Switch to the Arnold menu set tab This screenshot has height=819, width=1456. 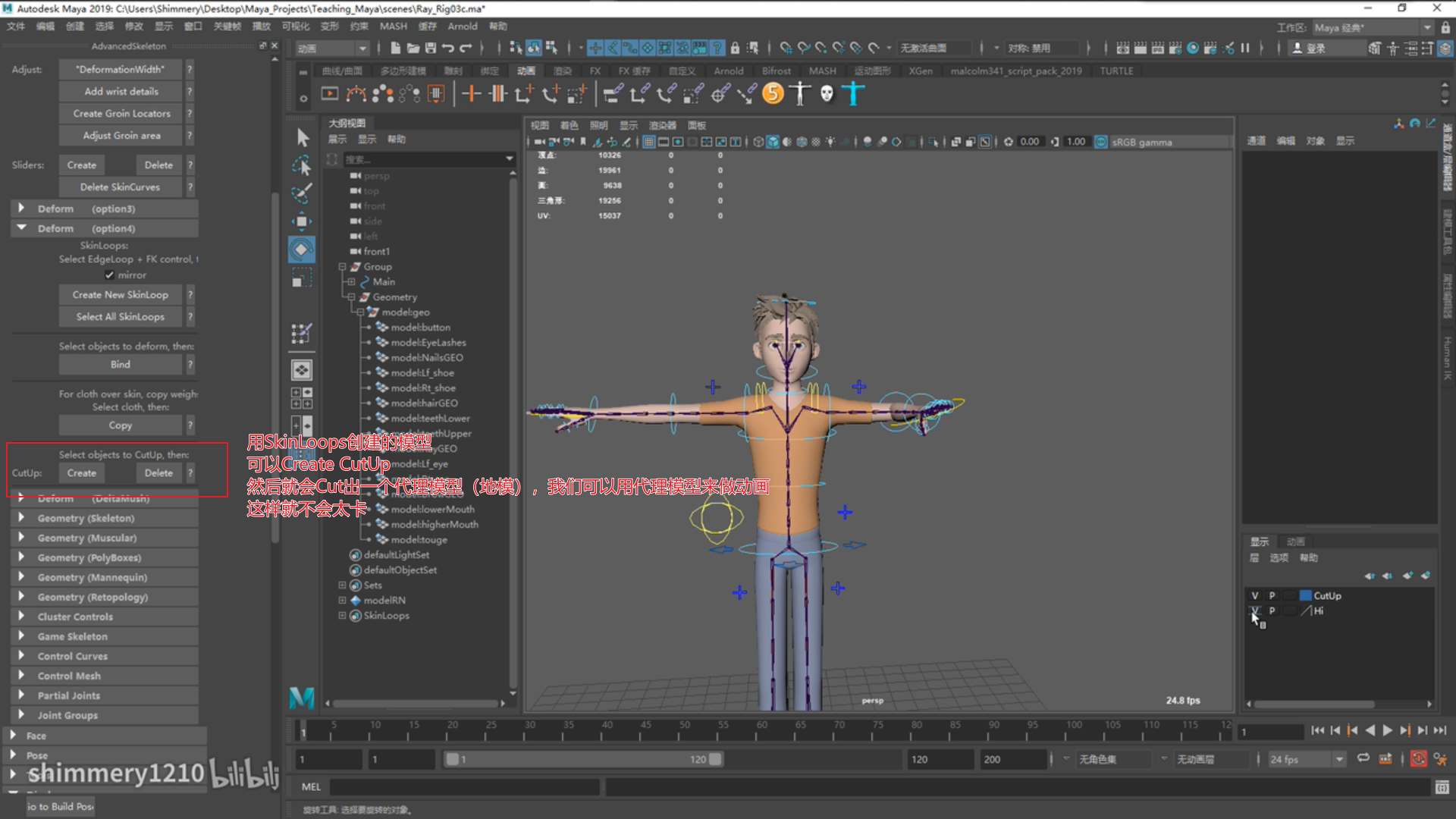728,71
